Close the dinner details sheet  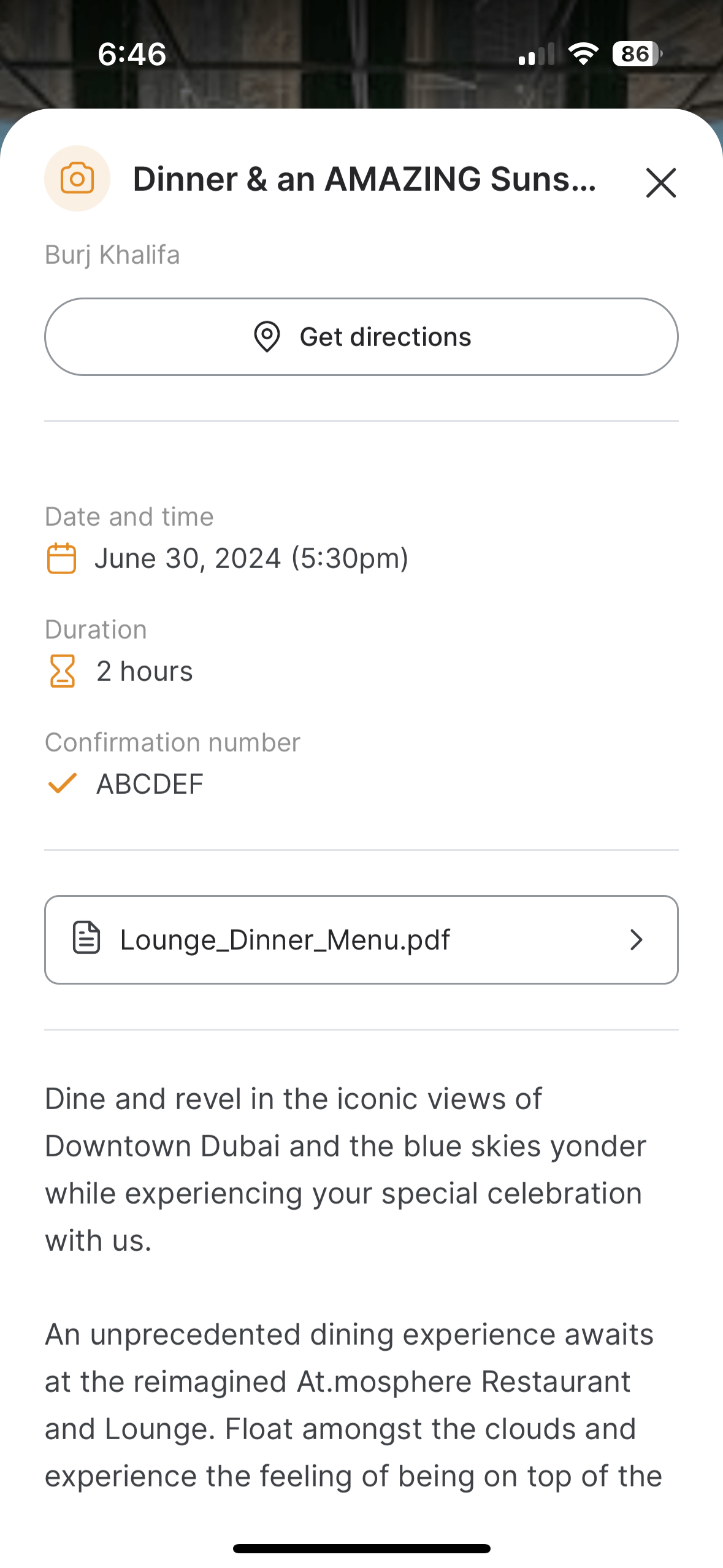[x=660, y=183]
